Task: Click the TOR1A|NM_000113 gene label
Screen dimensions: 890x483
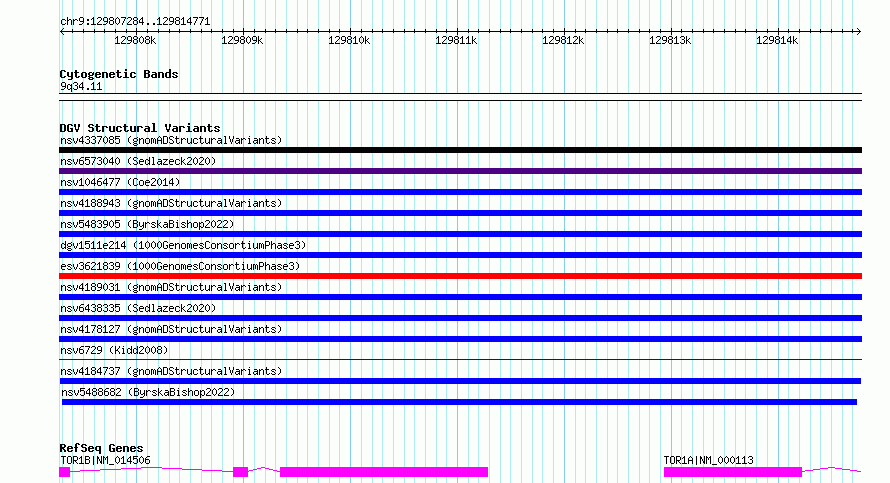Action: [x=708, y=460]
